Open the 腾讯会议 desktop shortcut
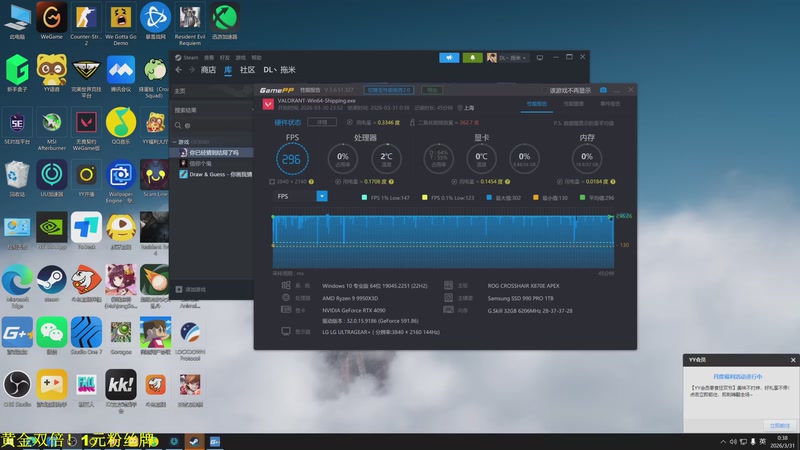The height and width of the screenshot is (450, 800). click(x=121, y=73)
